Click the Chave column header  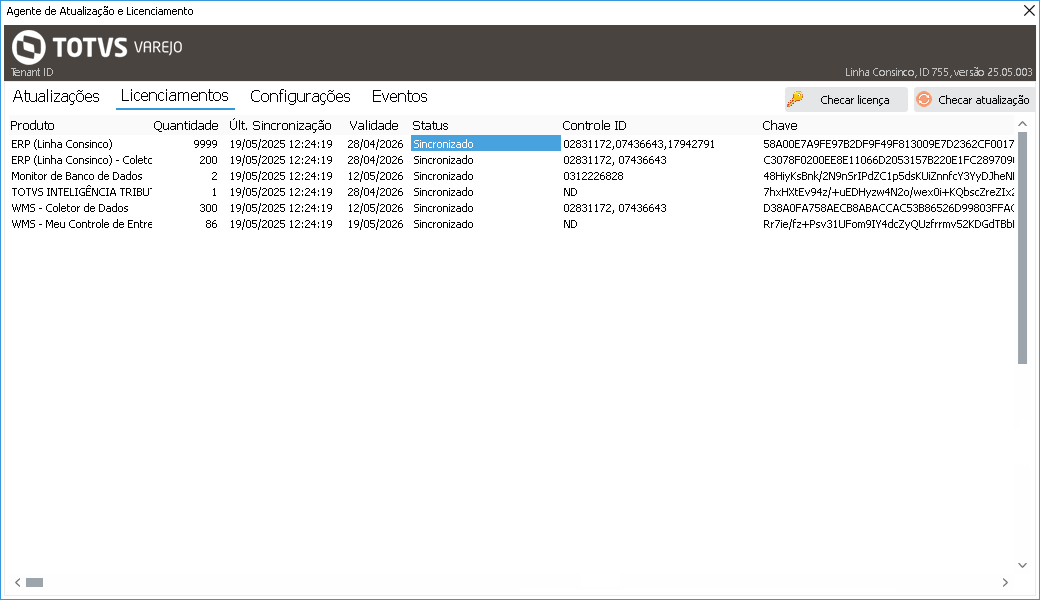(779, 125)
